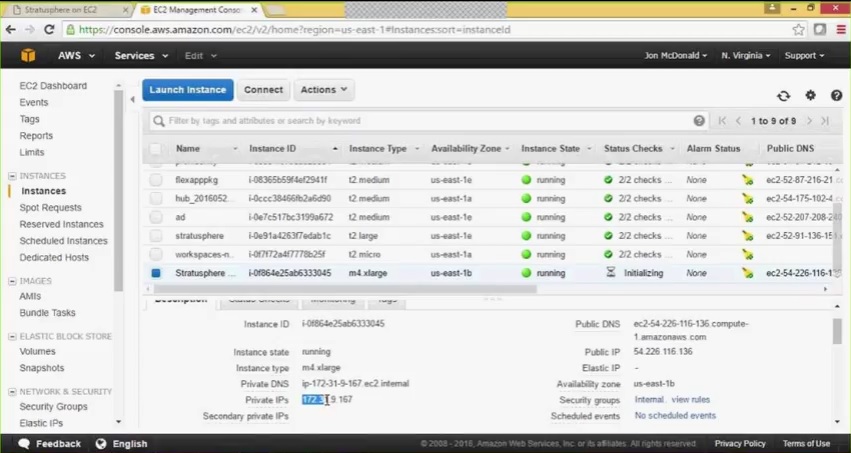
Task: Reload the browser page
Action: [x=49, y=30]
